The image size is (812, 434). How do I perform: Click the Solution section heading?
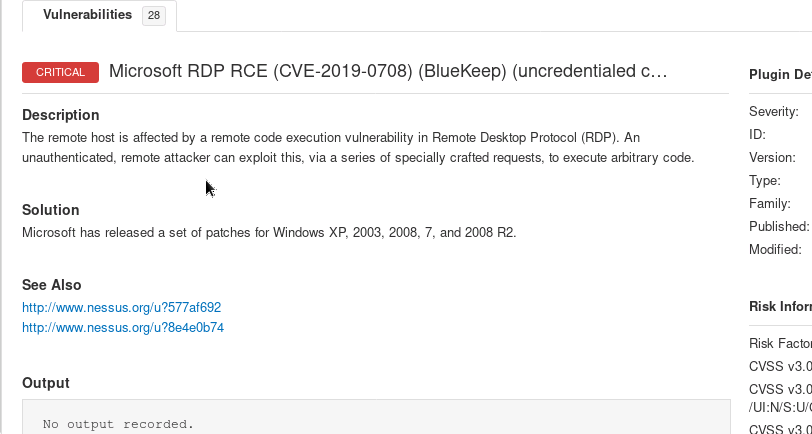pyautogui.click(x=50, y=210)
